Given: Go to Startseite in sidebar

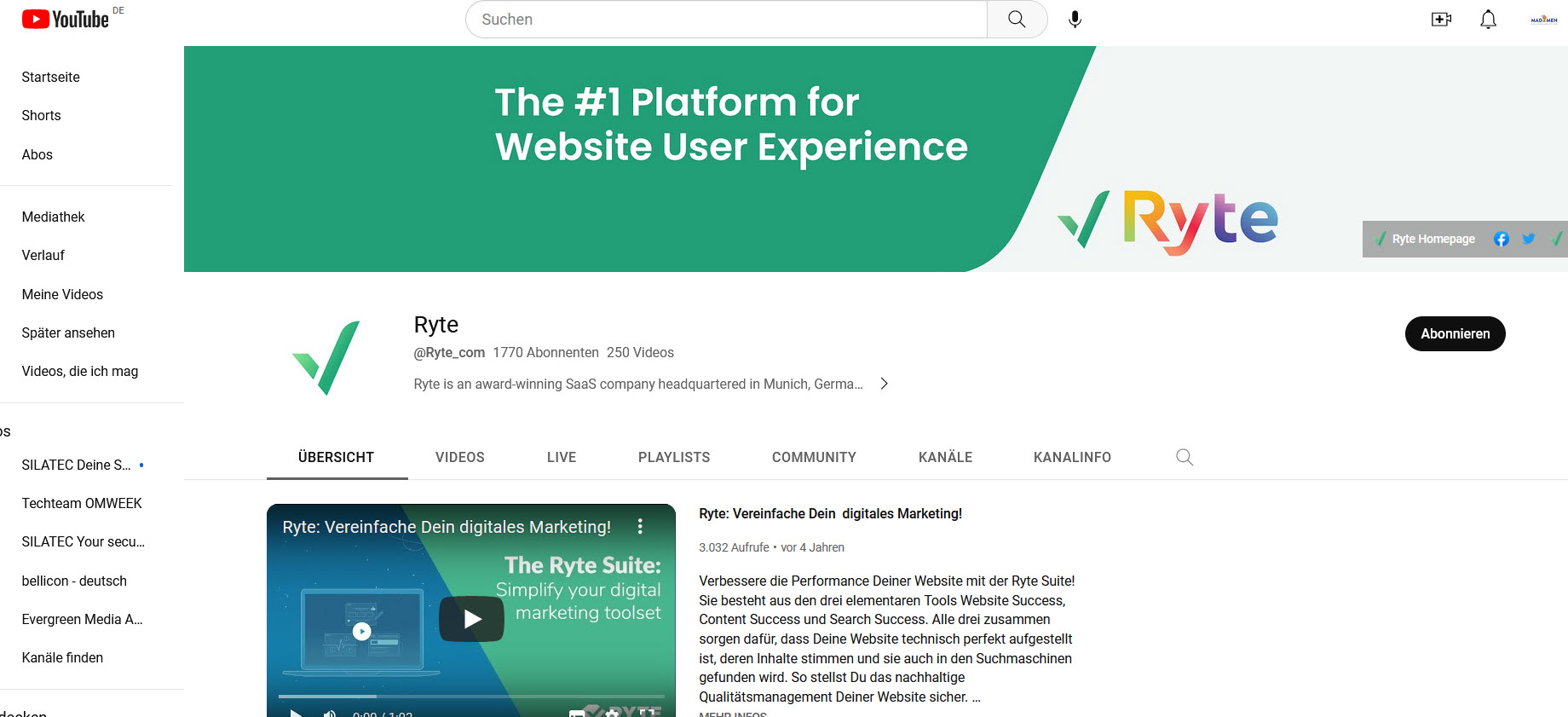Looking at the screenshot, I should tap(51, 77).
